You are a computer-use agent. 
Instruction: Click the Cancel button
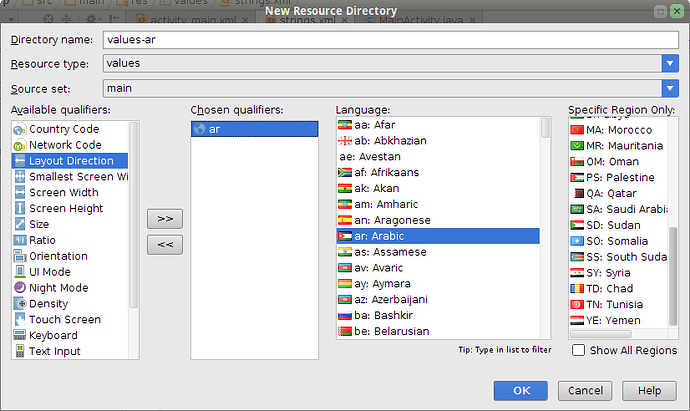pos(585,391)
